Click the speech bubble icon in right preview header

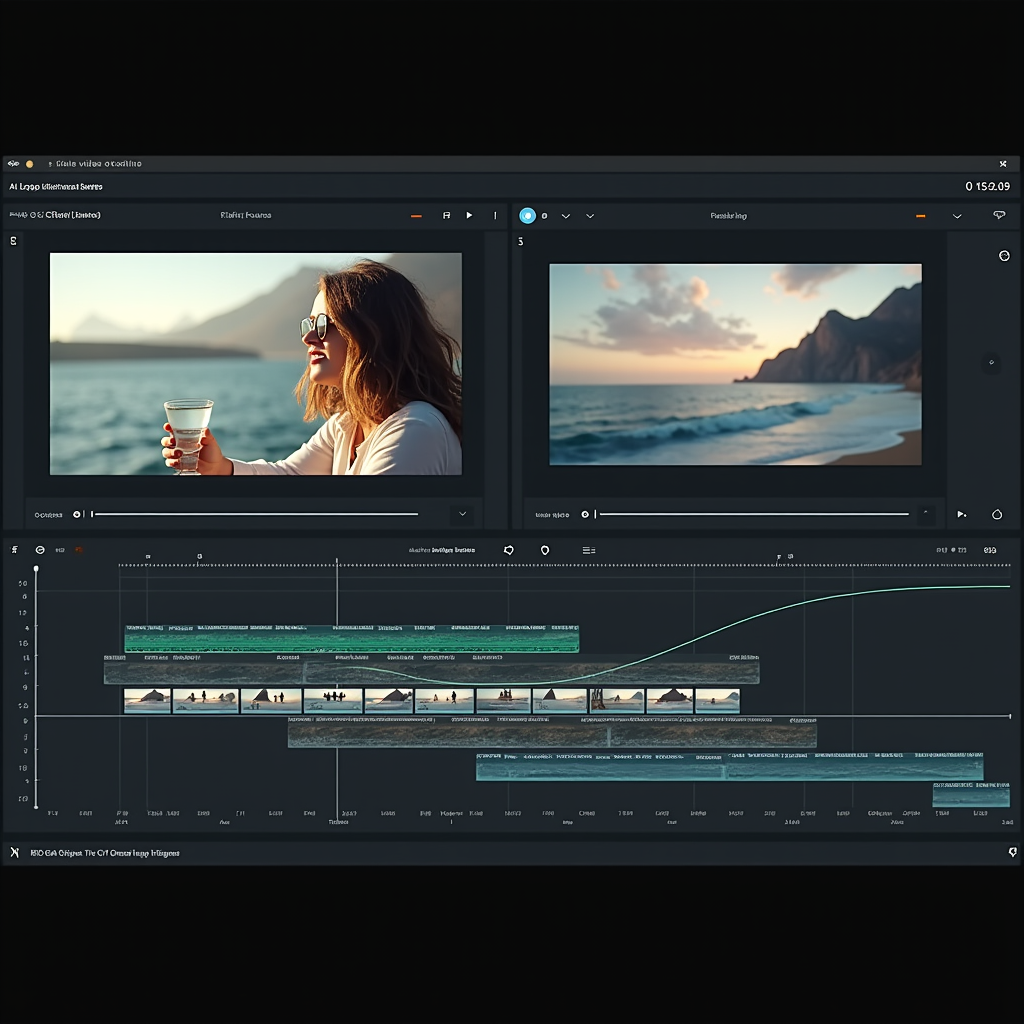pos(998,215)
